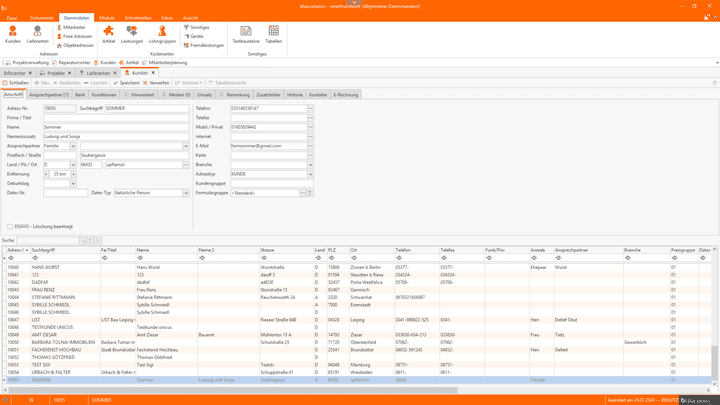This screenshot has width=720, height=405.
Task: Open the Datev Typ dropdown
Action: tap(185, 193)
